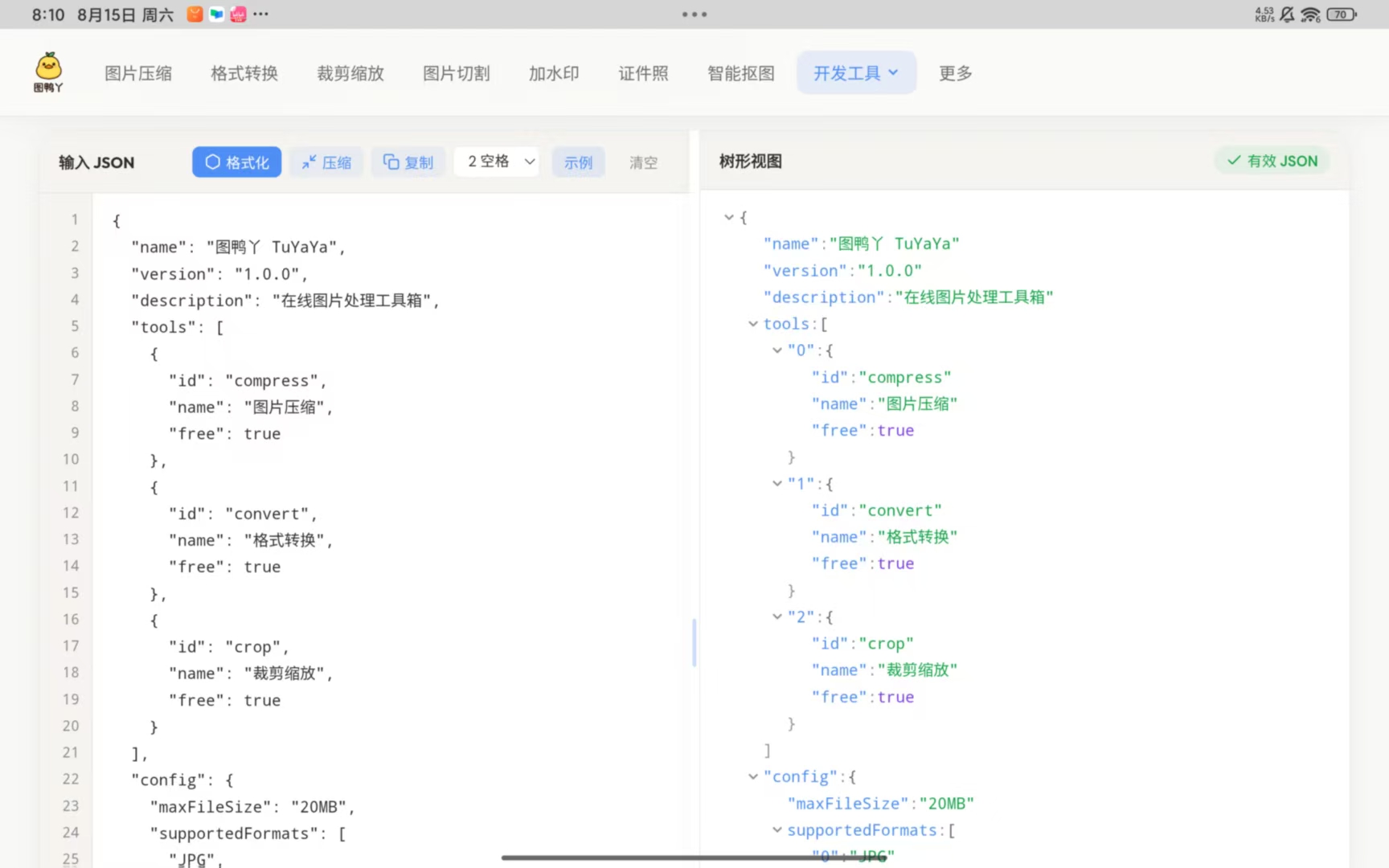Image resolution: width=1389 pixels, height=868 pixels.
Task: Click the "id": "compress" line in editor
Action: (x=248, y=380)
